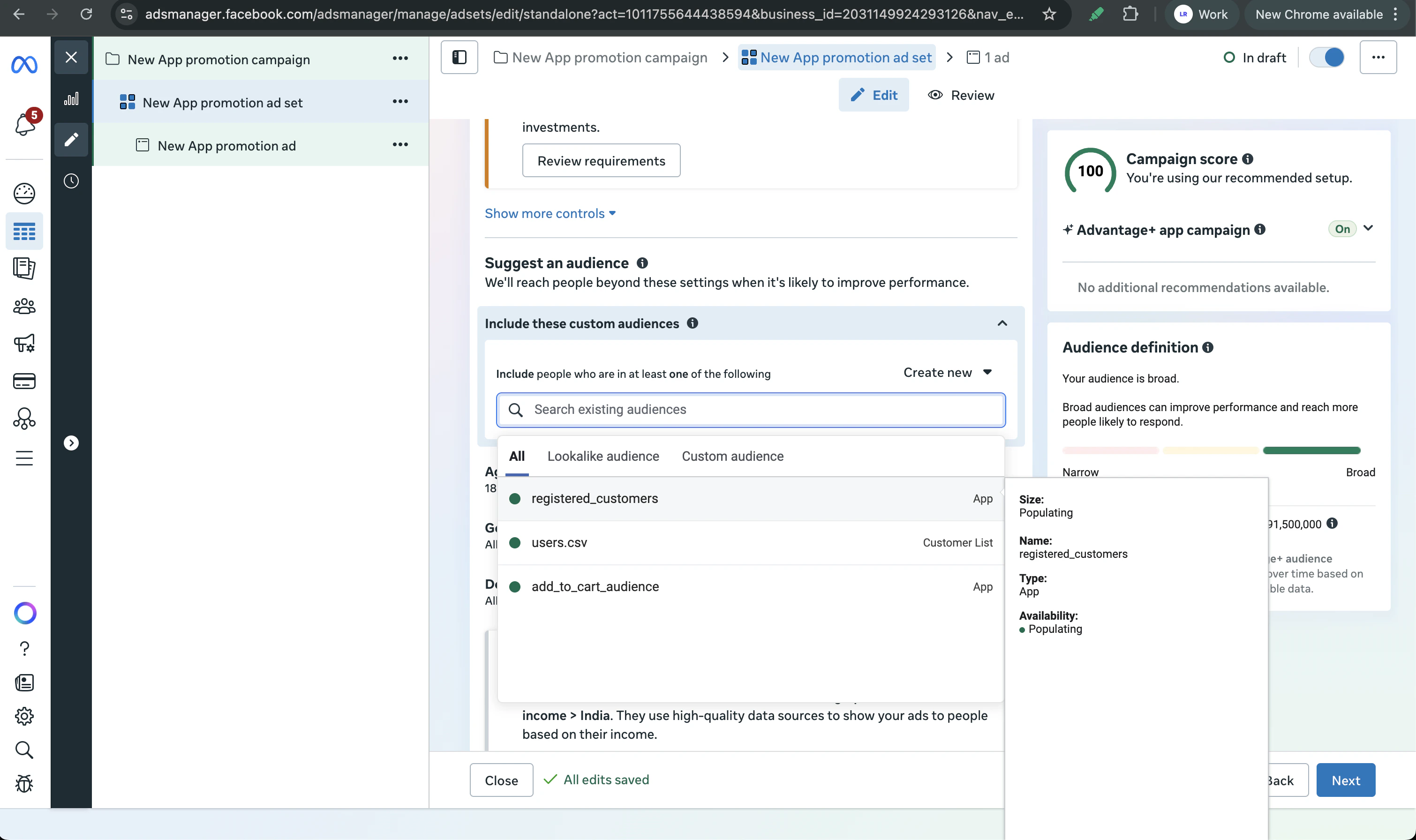Viewport: 1416px width, 840px height.
Task: Switch to the Custom audience tab
Action: [732, 456]
